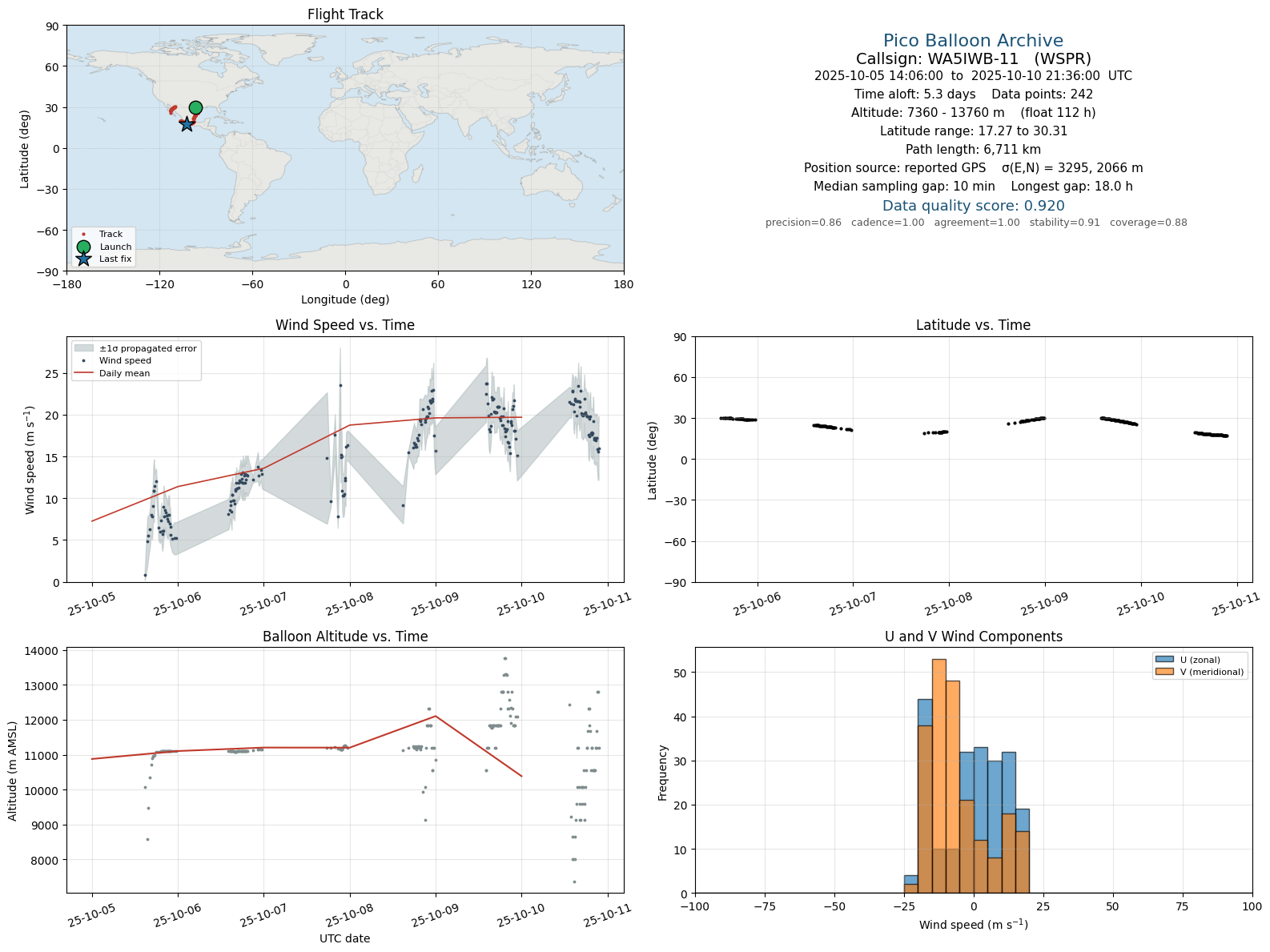Click the "Altitude (m AMSL)" axis label
1270x952 pixels.
13,769
